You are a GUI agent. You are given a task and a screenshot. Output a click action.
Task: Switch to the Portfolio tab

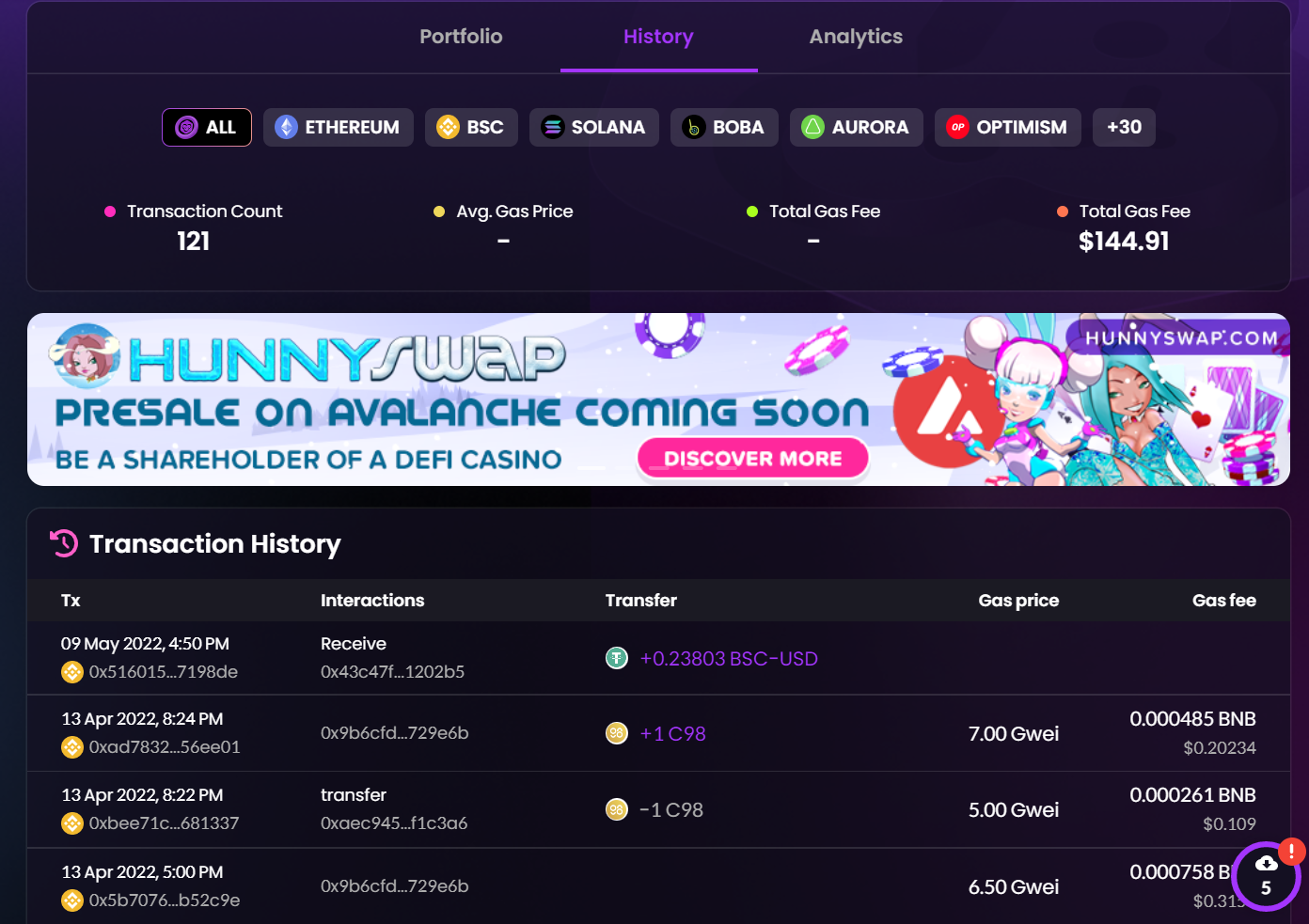click(461, 37)
